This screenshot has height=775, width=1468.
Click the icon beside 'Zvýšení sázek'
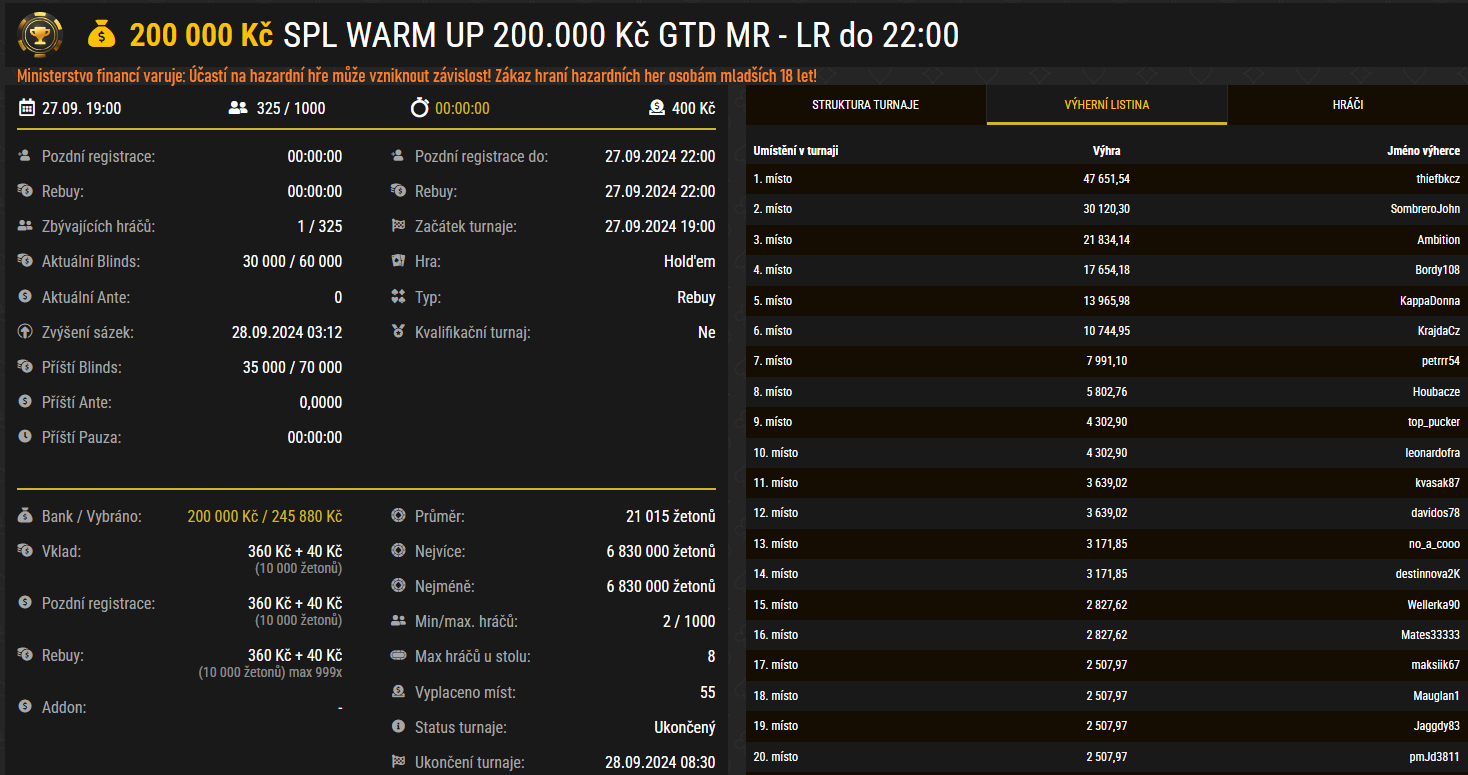[x=25, y=332]
